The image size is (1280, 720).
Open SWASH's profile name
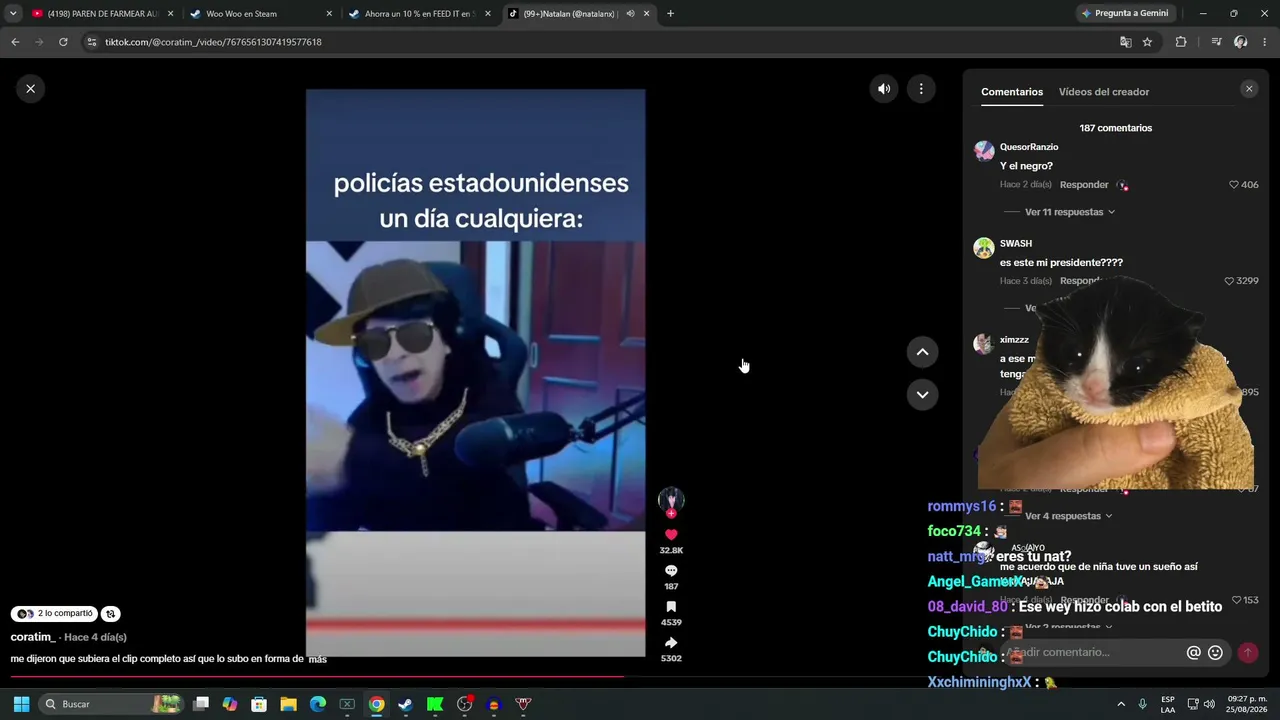1016,244
